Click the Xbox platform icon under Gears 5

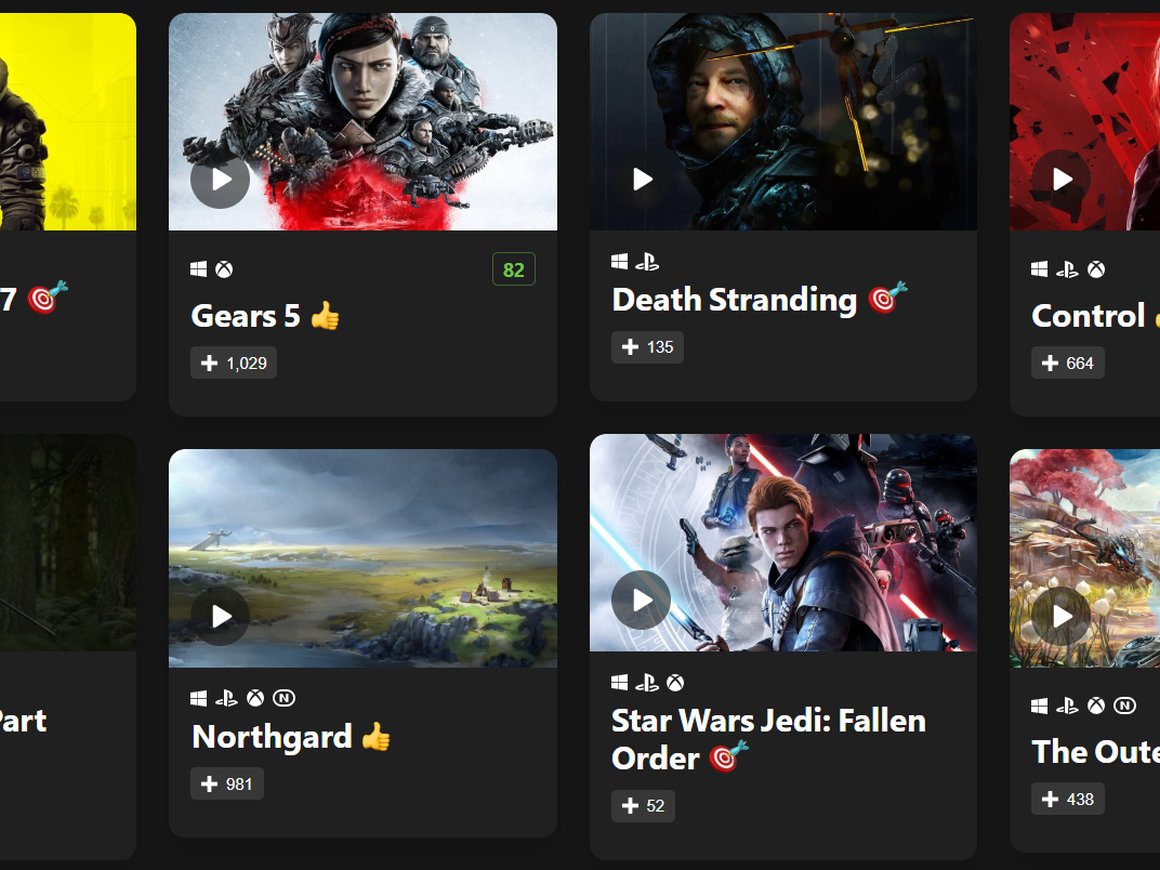[x=224, y=269]
